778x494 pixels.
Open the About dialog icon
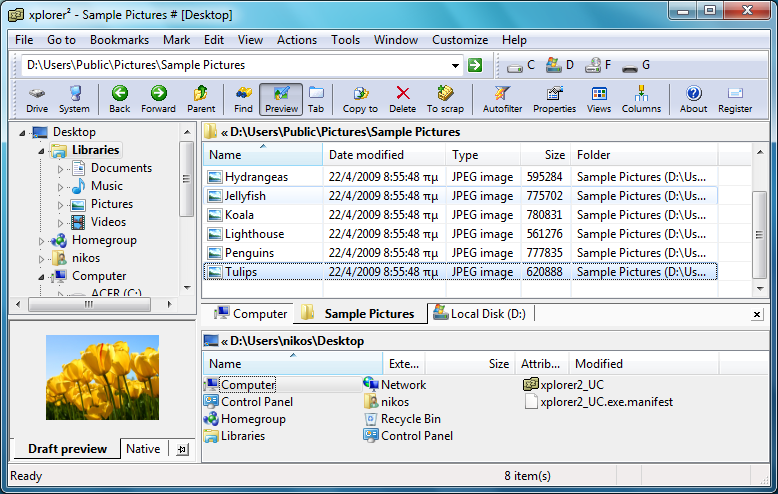point(693,99)
